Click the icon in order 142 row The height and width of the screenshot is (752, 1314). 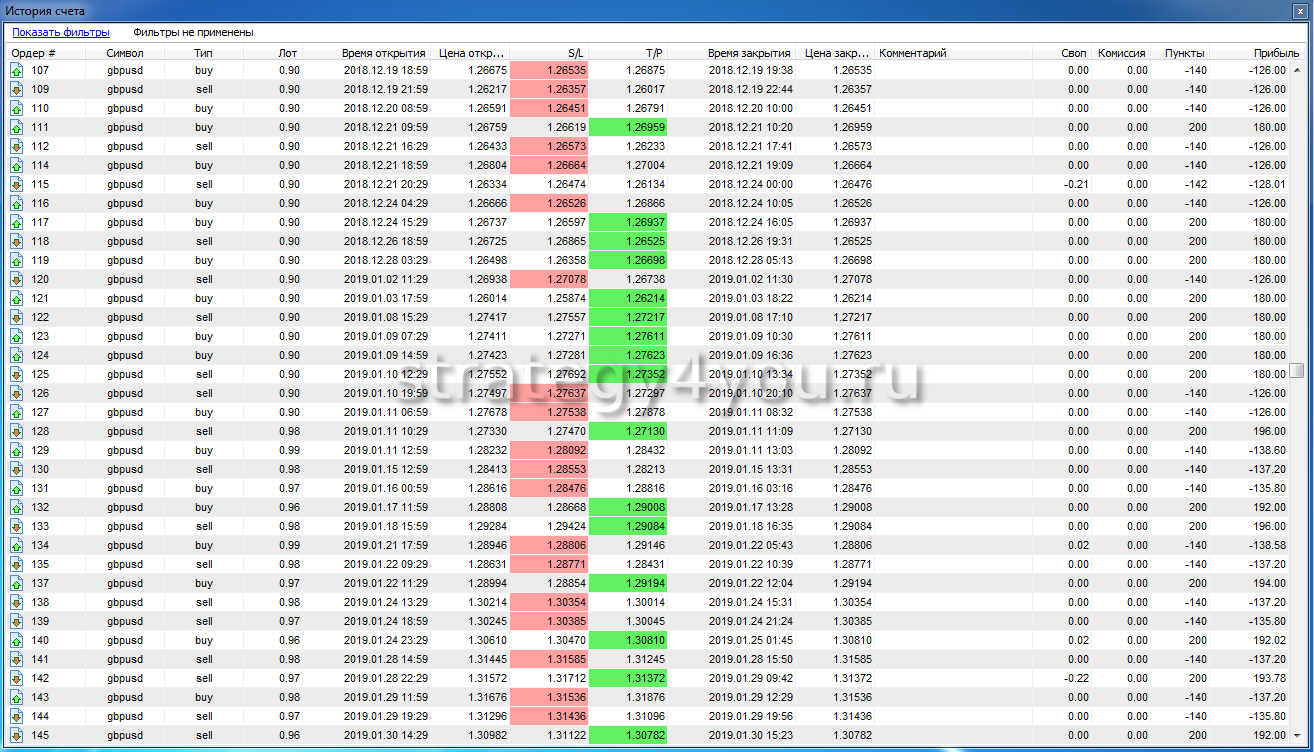(16, 678)
